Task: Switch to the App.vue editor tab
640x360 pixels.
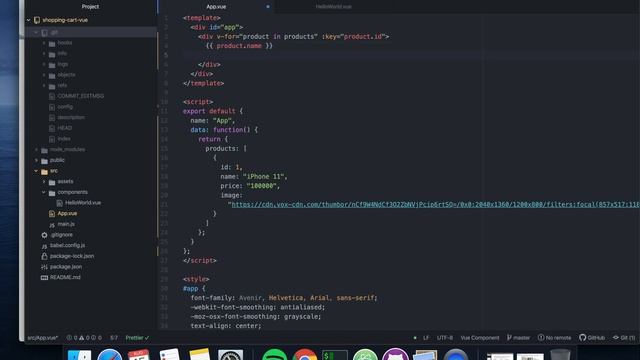Action: pyautogui.click(x=216, y=7)
